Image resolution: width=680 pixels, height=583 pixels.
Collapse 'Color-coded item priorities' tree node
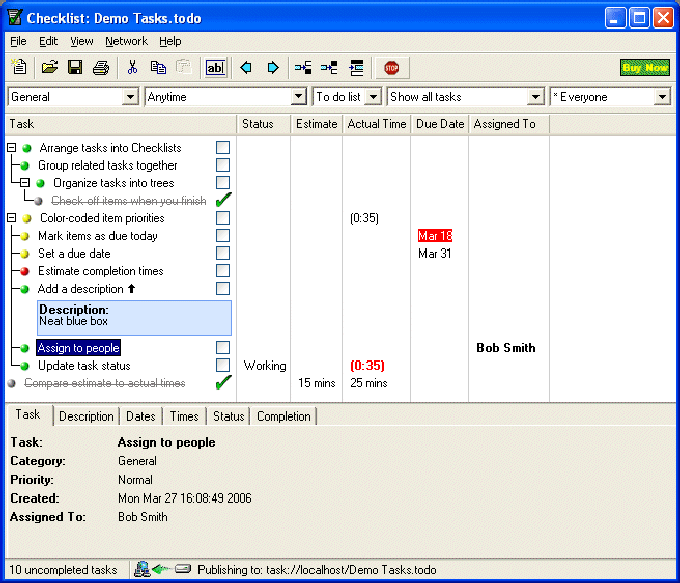(12, 218)
